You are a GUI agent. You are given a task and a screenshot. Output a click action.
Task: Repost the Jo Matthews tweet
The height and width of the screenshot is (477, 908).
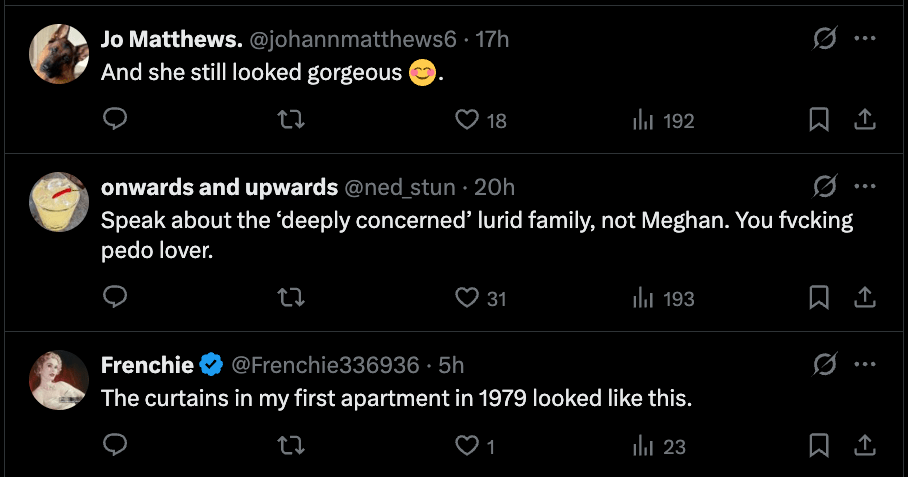pyautogui.click(x=290, y=120)
